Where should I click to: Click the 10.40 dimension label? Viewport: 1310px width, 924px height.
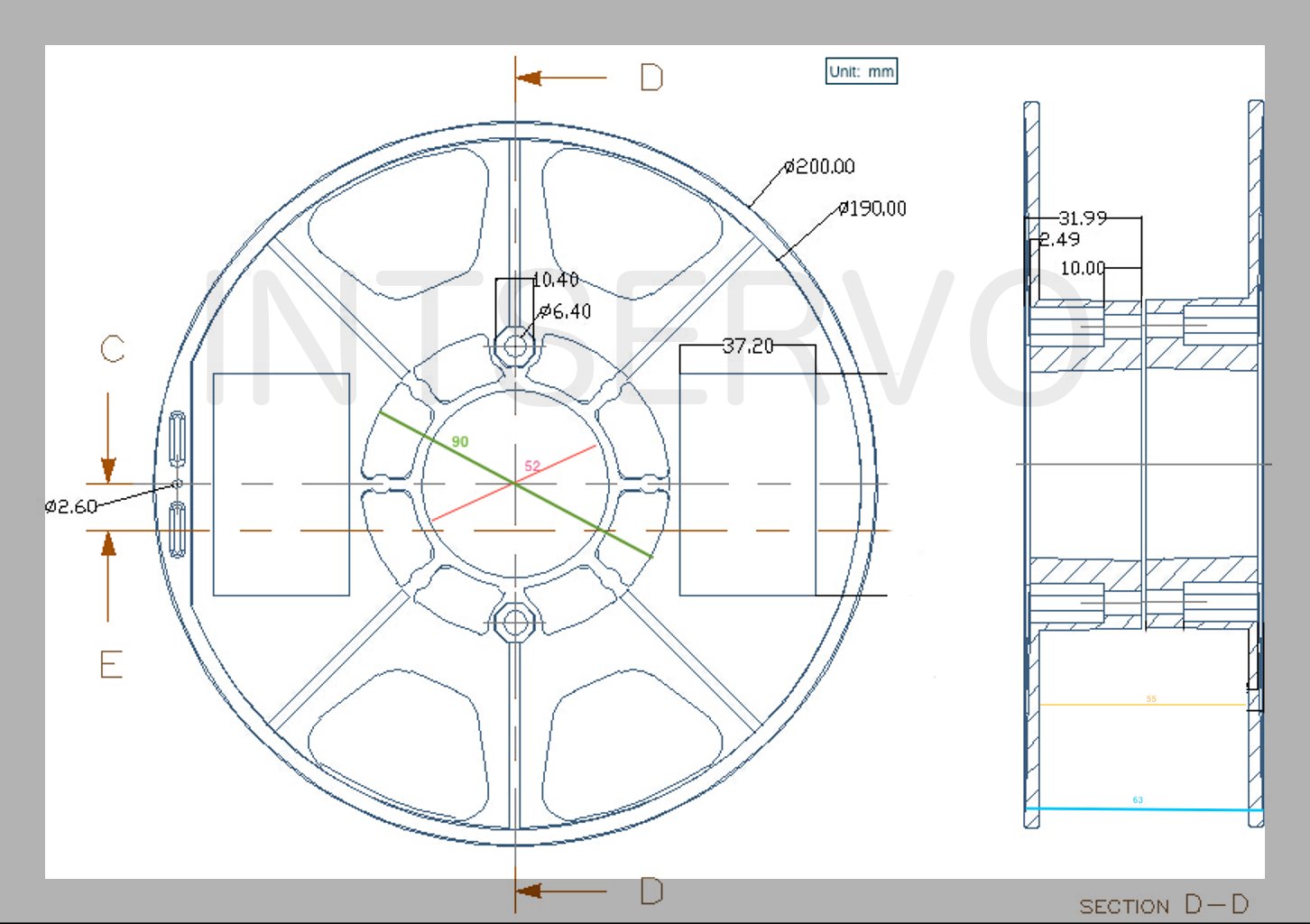(x=556, y=280)
